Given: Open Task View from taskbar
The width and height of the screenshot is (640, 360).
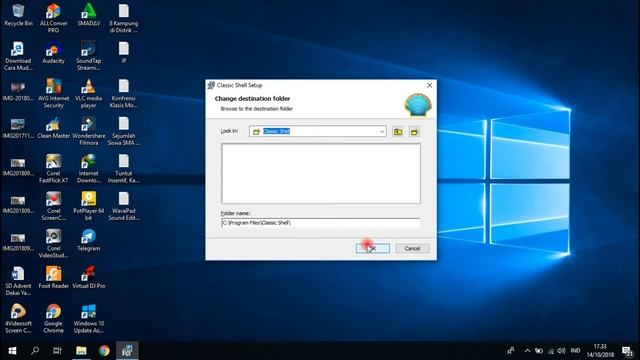Looking at the screenshot, I should pyautogui.click(x=58, y=351).
